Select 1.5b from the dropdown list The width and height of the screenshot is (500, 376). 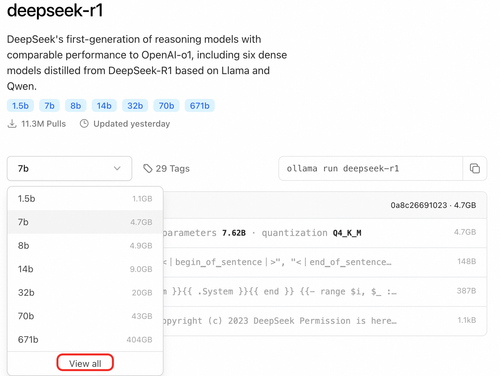pos(85,199)
